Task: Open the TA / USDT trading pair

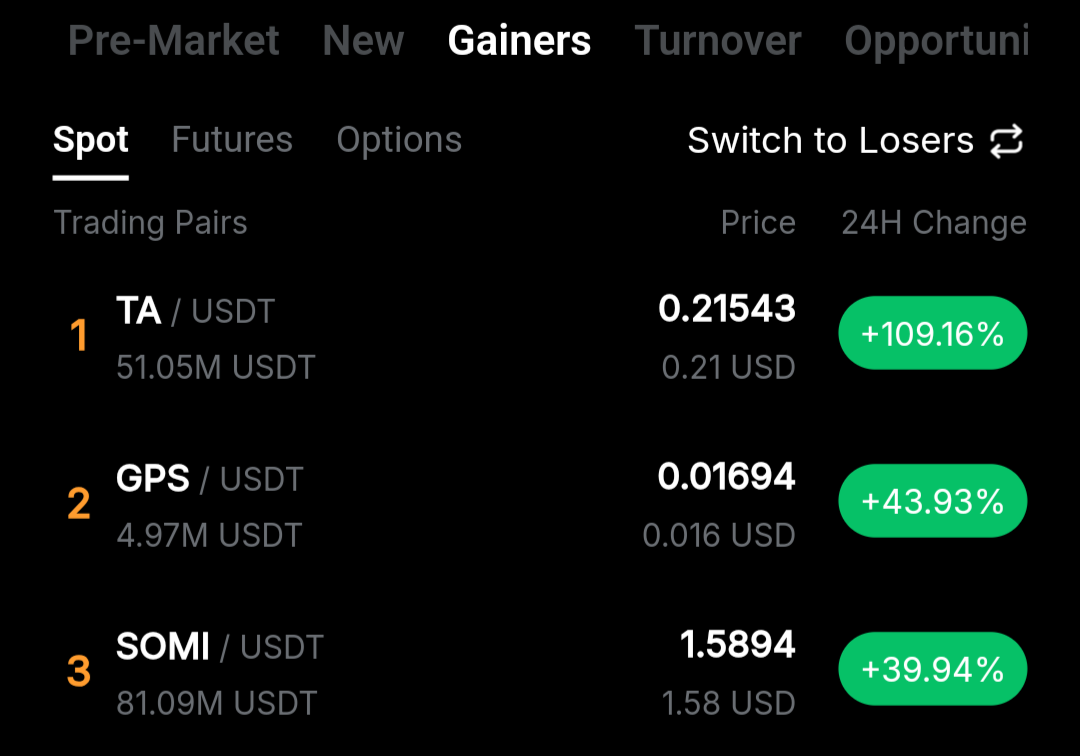Action: tap(195, 312)
